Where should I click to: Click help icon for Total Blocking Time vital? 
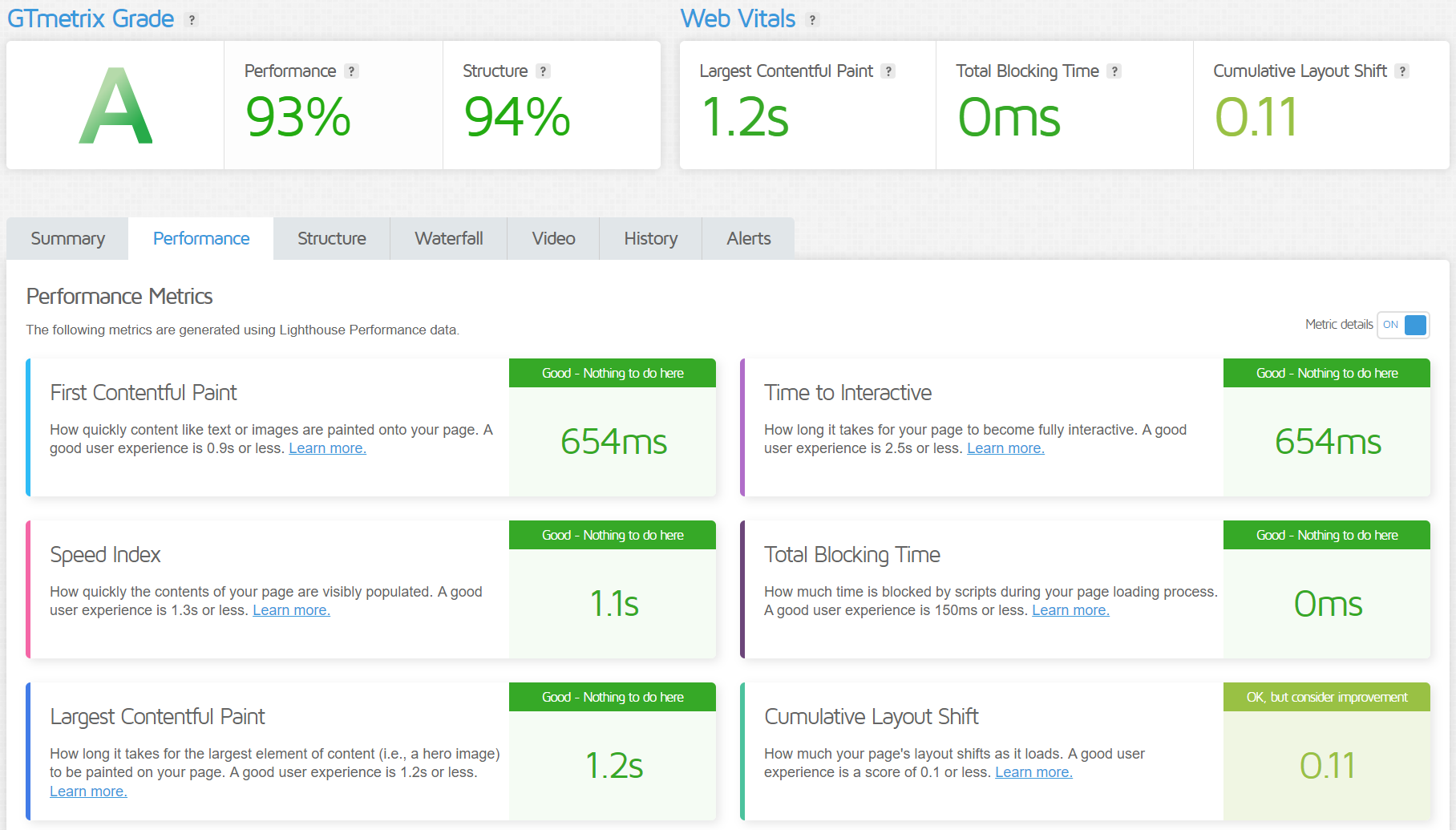click(1114, 71)
